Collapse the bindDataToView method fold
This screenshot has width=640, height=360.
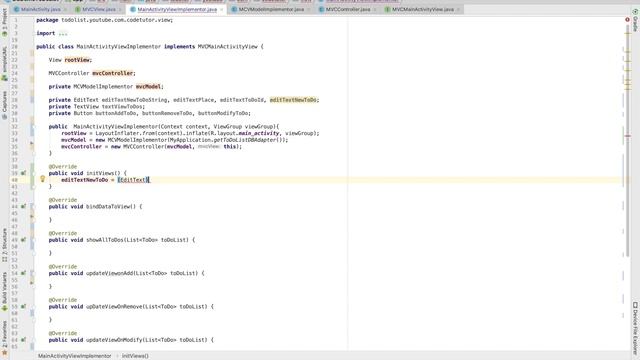(34, 207)
